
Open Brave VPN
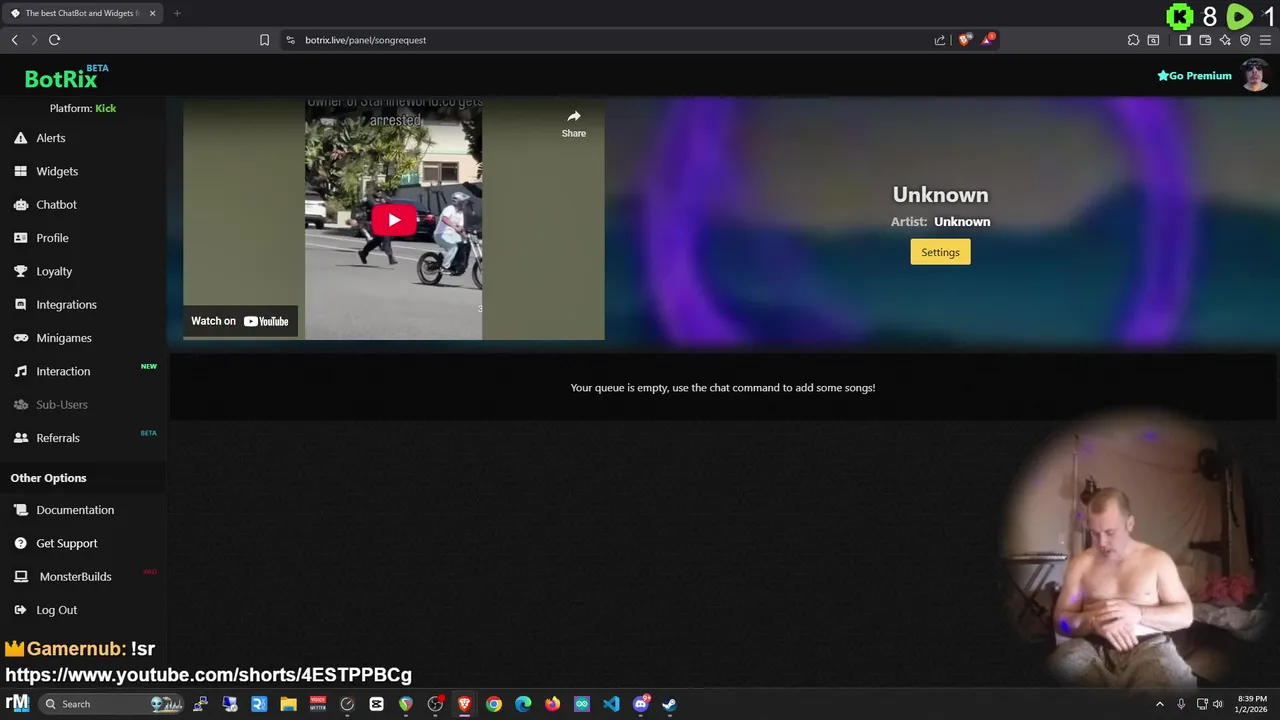coord(1245,40)
